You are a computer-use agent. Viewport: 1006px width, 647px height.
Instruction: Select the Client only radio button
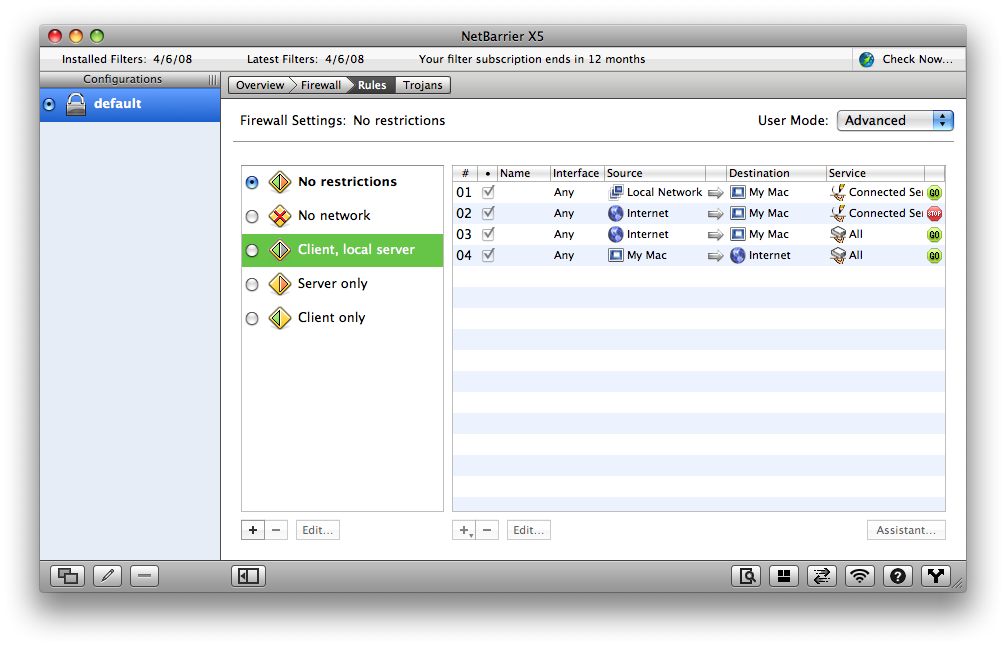pos(252,318)
